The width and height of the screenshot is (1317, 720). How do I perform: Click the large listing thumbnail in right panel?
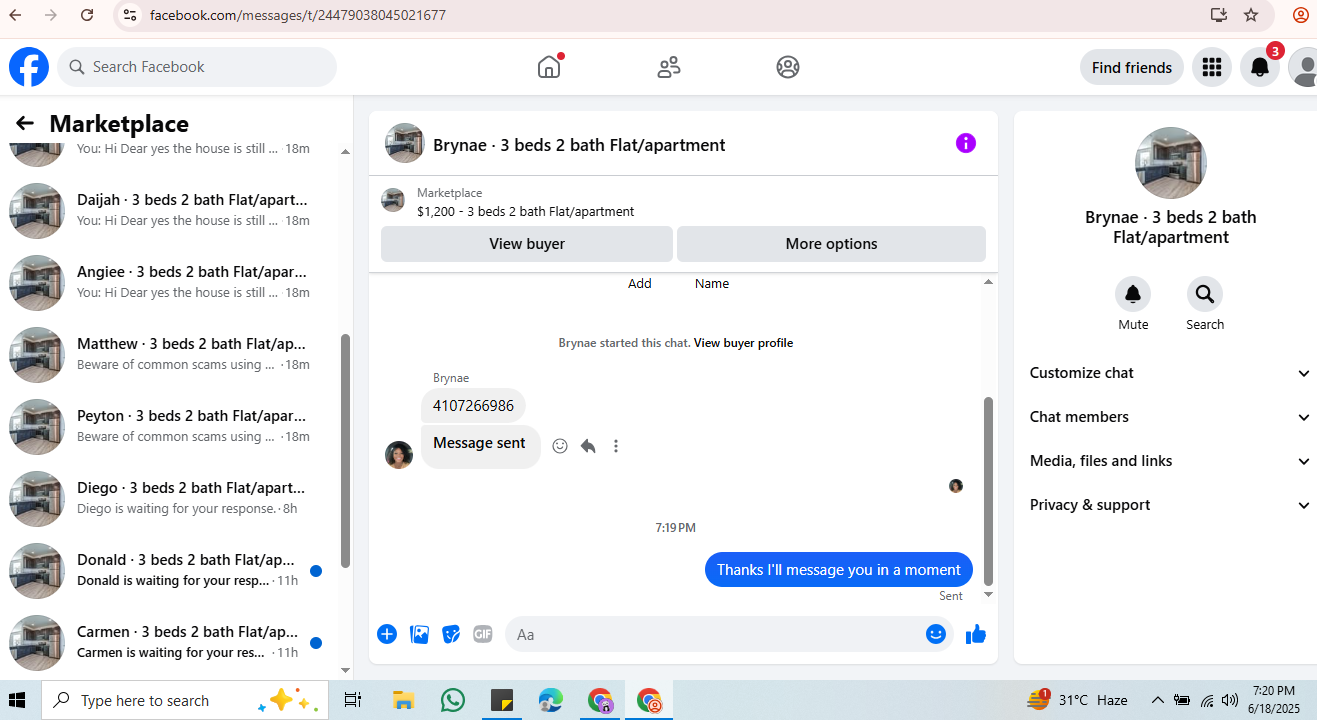tap(1170, 163)
